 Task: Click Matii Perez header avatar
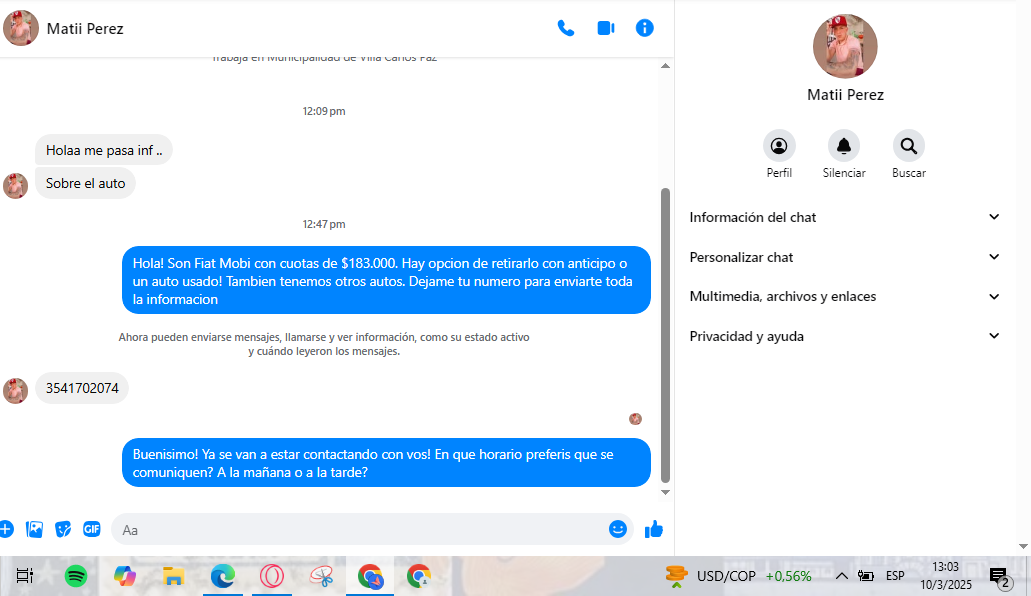[x=21, y=28]
